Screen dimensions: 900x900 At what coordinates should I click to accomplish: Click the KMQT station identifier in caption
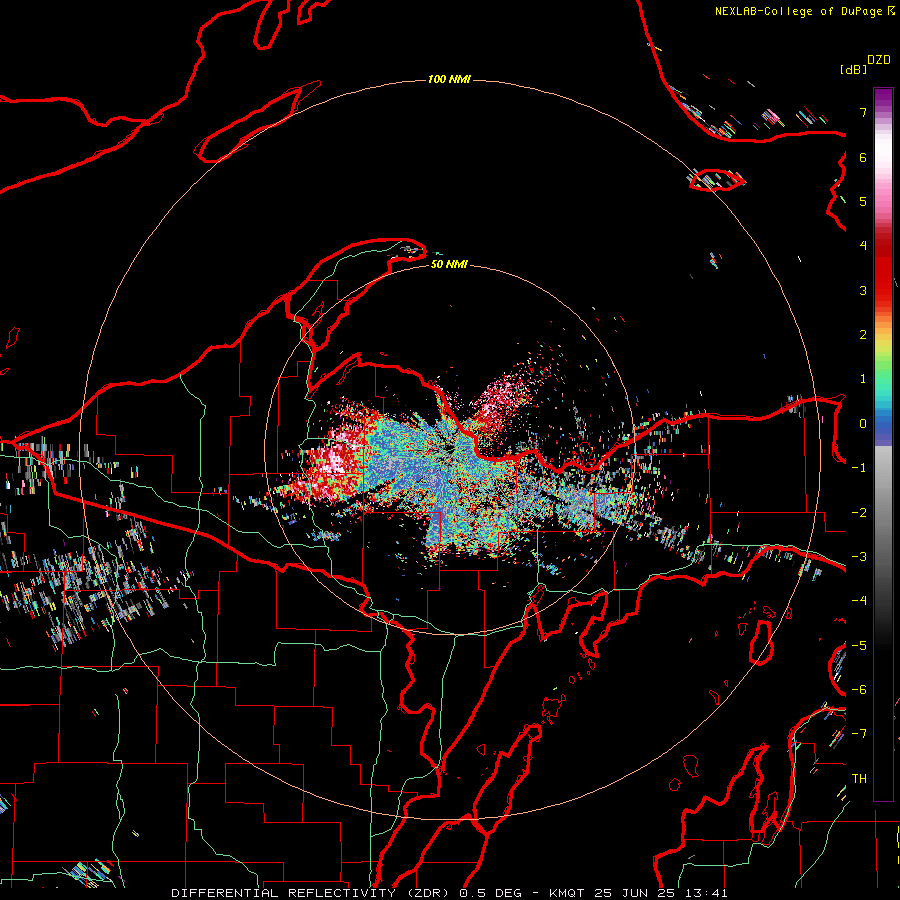click(x=567, y=893)
